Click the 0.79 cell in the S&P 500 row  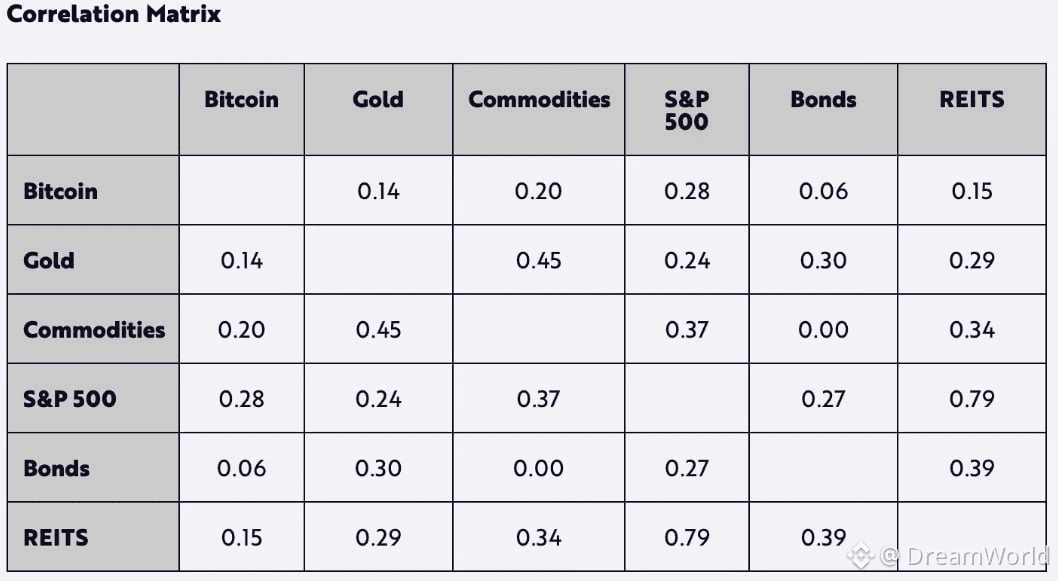click(971, 399)
